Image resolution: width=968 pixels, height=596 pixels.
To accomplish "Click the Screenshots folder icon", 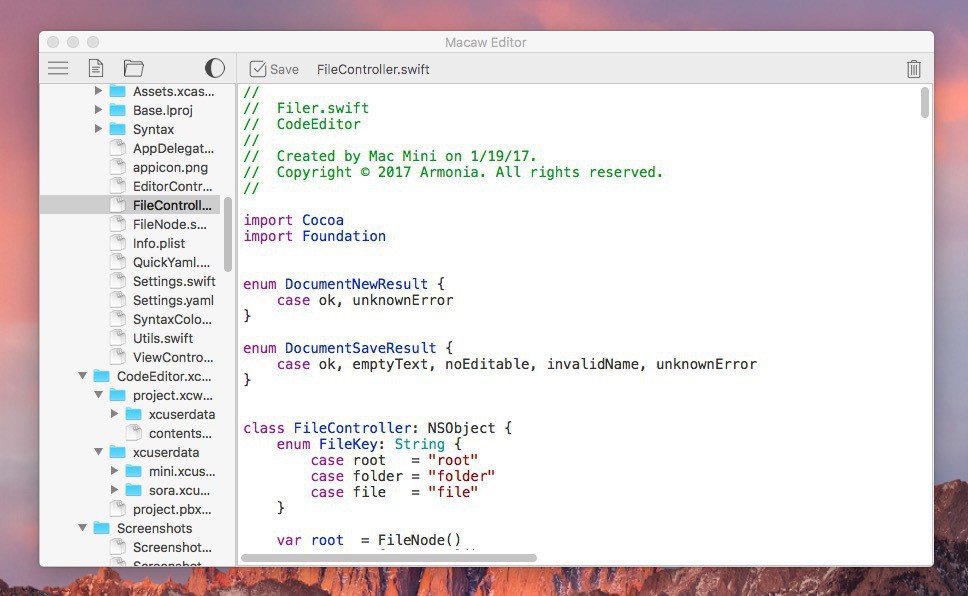I will (101, 528).
